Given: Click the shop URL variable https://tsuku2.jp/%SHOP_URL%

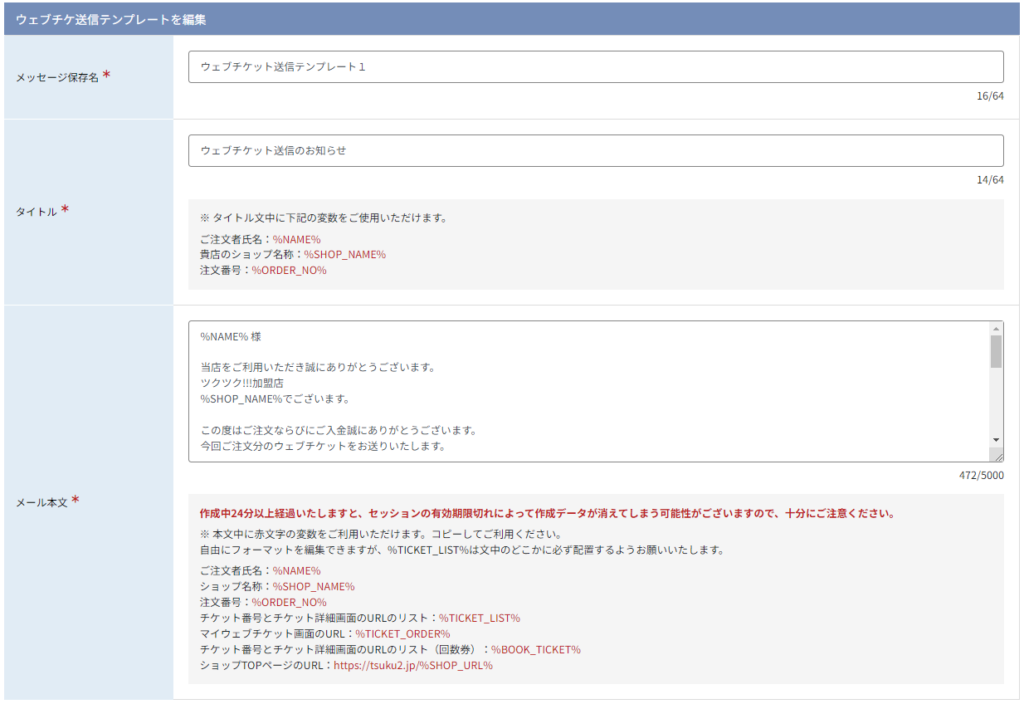Looking at the screenshot, I should tap(413, 665).
